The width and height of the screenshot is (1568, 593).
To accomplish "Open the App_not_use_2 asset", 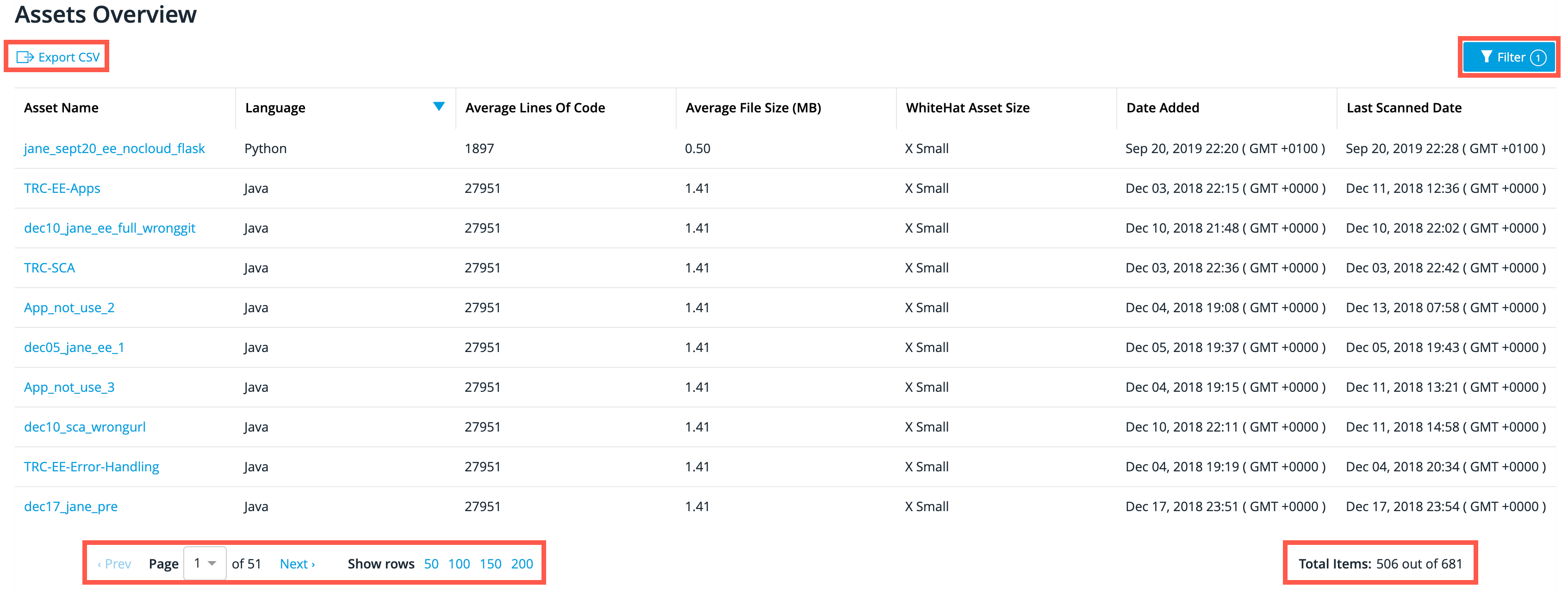I will point(69,308).
